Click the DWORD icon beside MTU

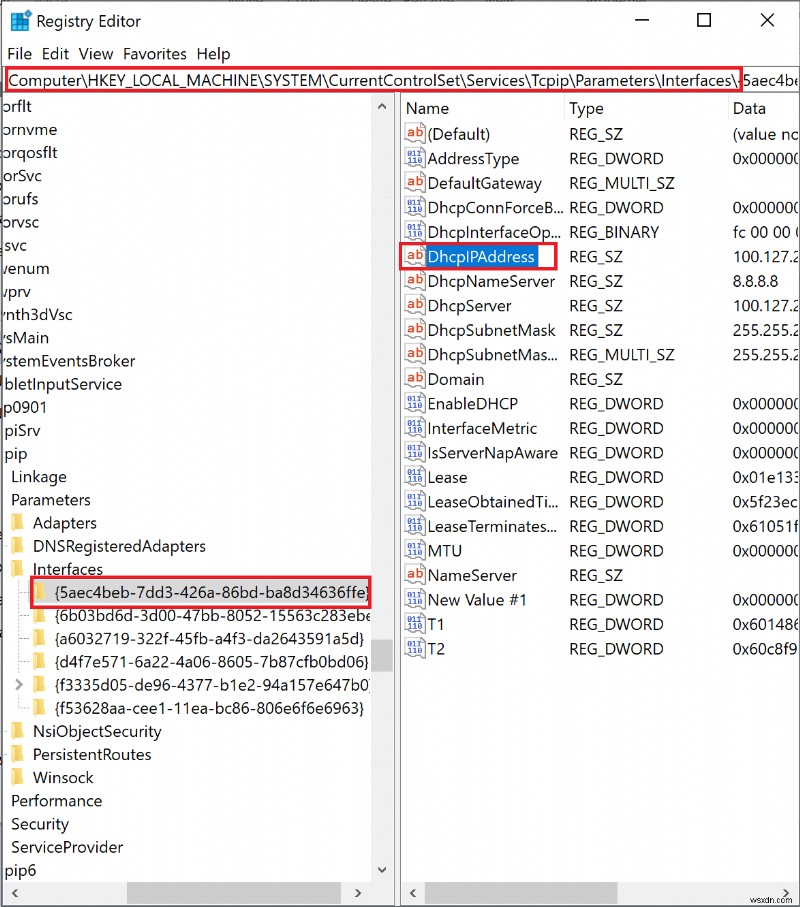click(415, 550)
